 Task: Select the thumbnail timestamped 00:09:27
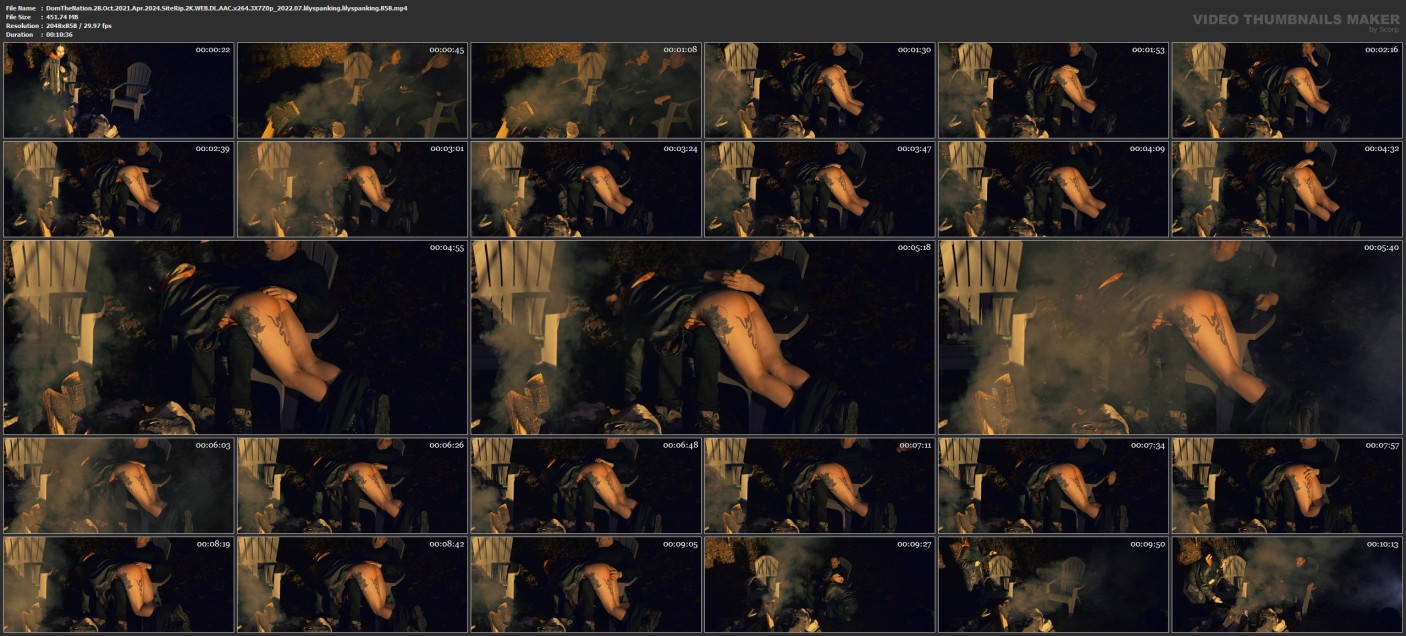tap(820, 584)
